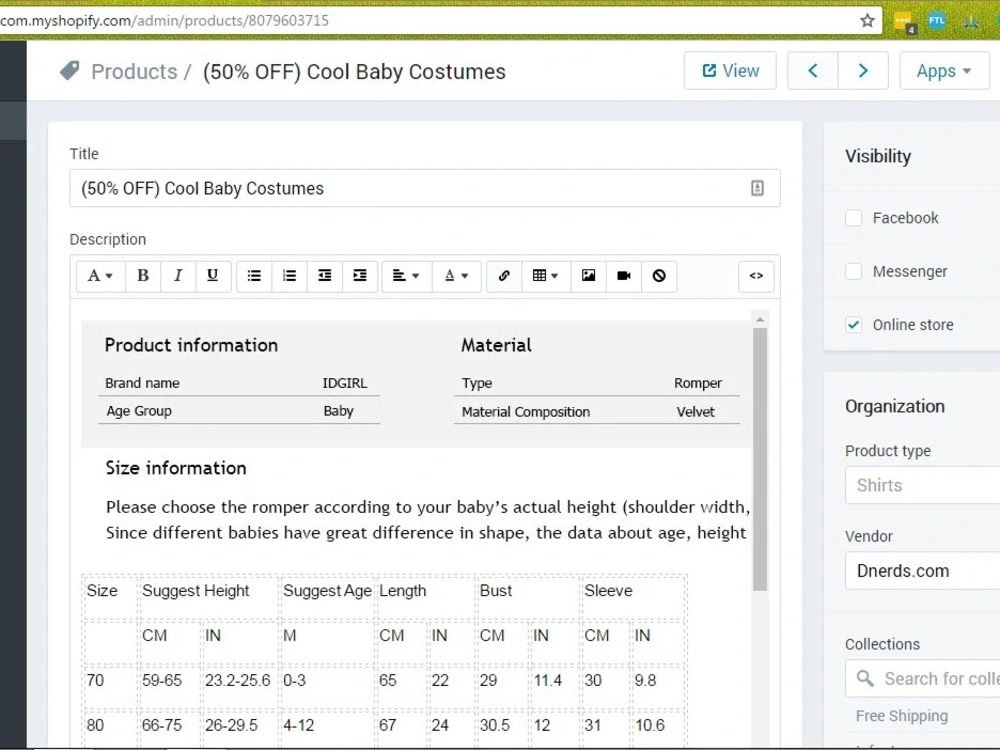Click the outdent icon
This screenshot has width=1000, height=750.
[325, 276]
